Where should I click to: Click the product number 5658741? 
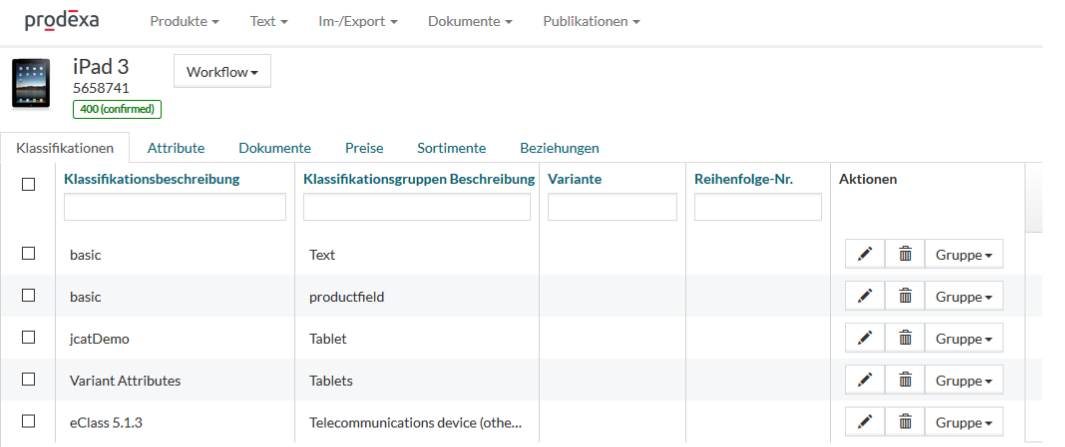101,88
